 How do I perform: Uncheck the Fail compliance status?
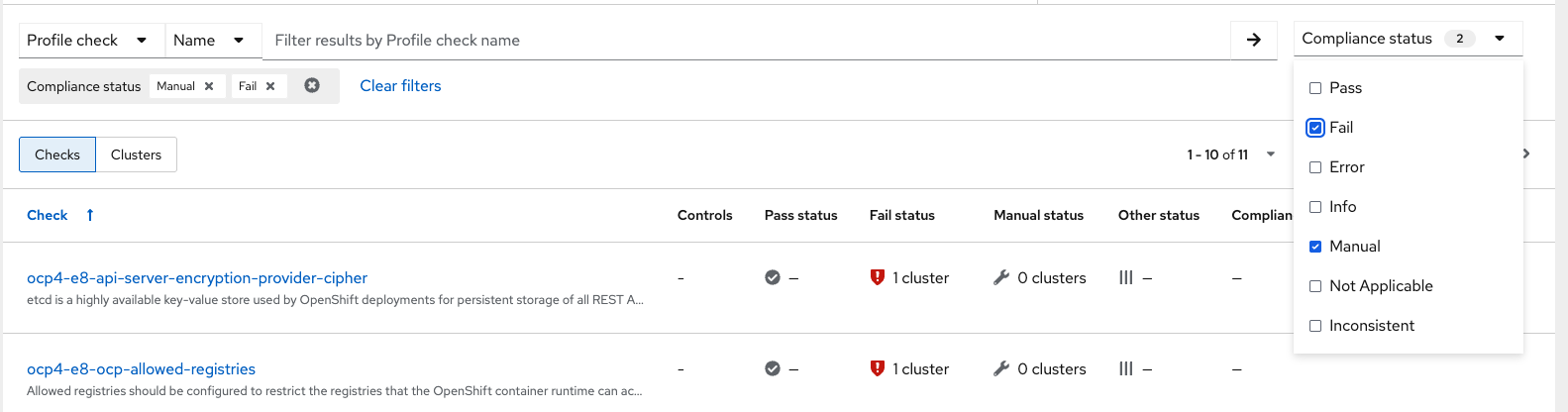(x=1315, y=128)
